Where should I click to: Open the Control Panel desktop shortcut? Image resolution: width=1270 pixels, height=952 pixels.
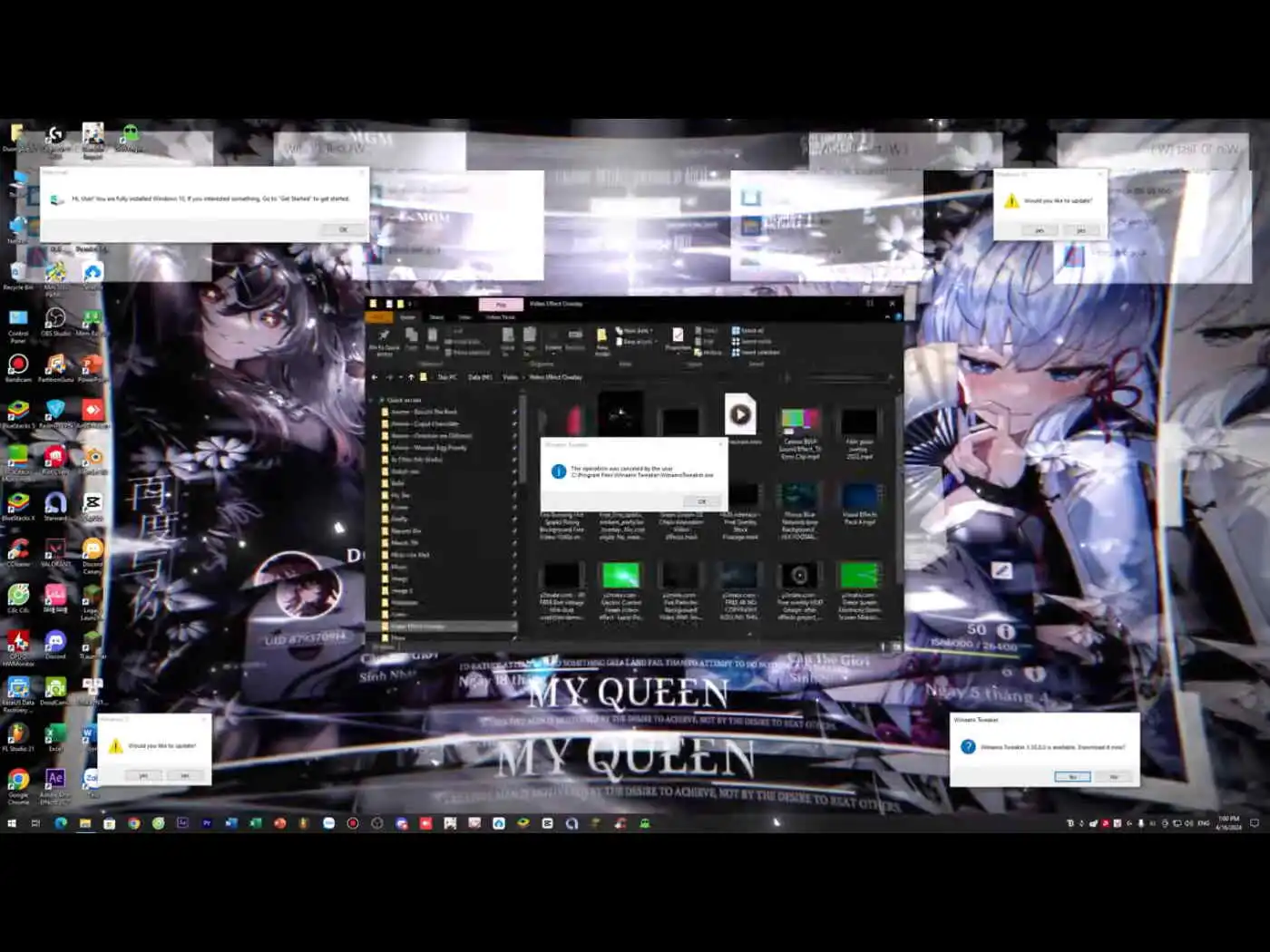click(x=18, y=325)
